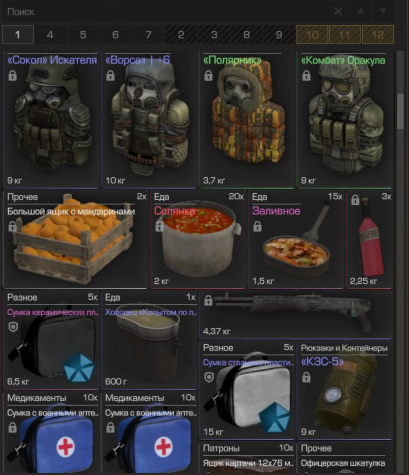Choose the red bottle item
Image resolution: width=409 pixels, height=475 pixels.
pyautogui.click(x=369, y=239)
